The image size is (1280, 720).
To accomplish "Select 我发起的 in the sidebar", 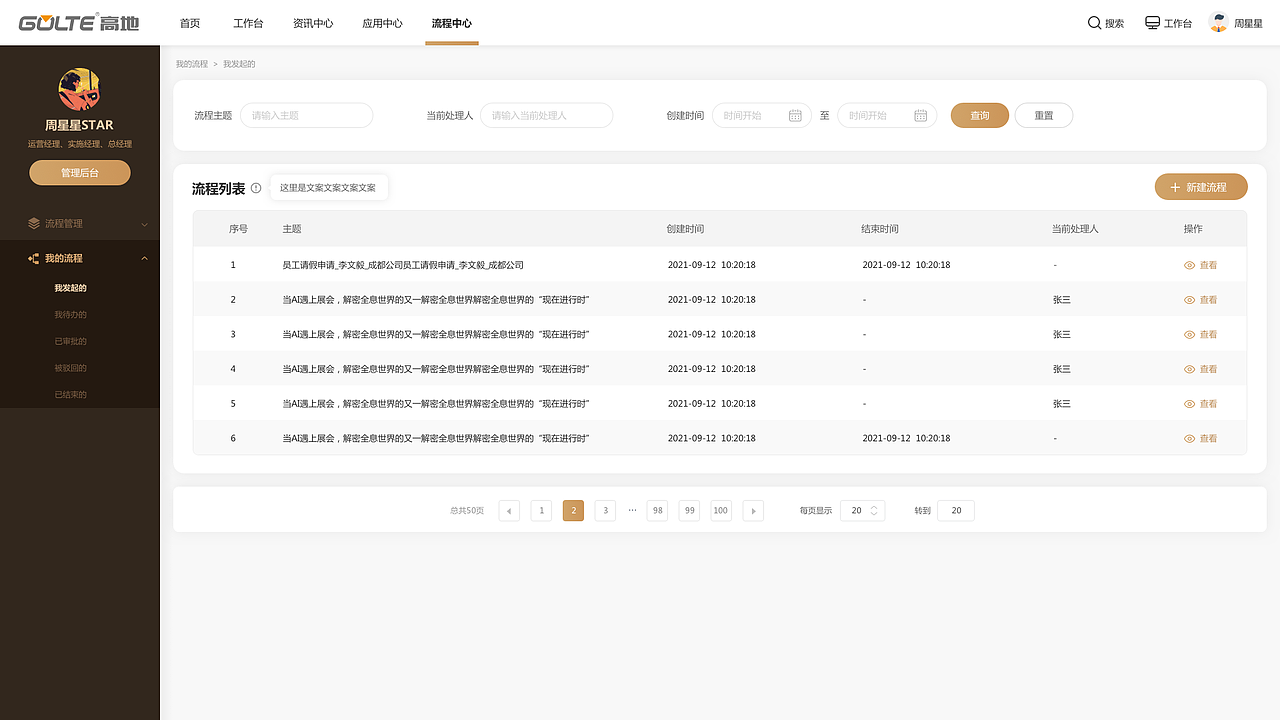I will tap(70, 288).
